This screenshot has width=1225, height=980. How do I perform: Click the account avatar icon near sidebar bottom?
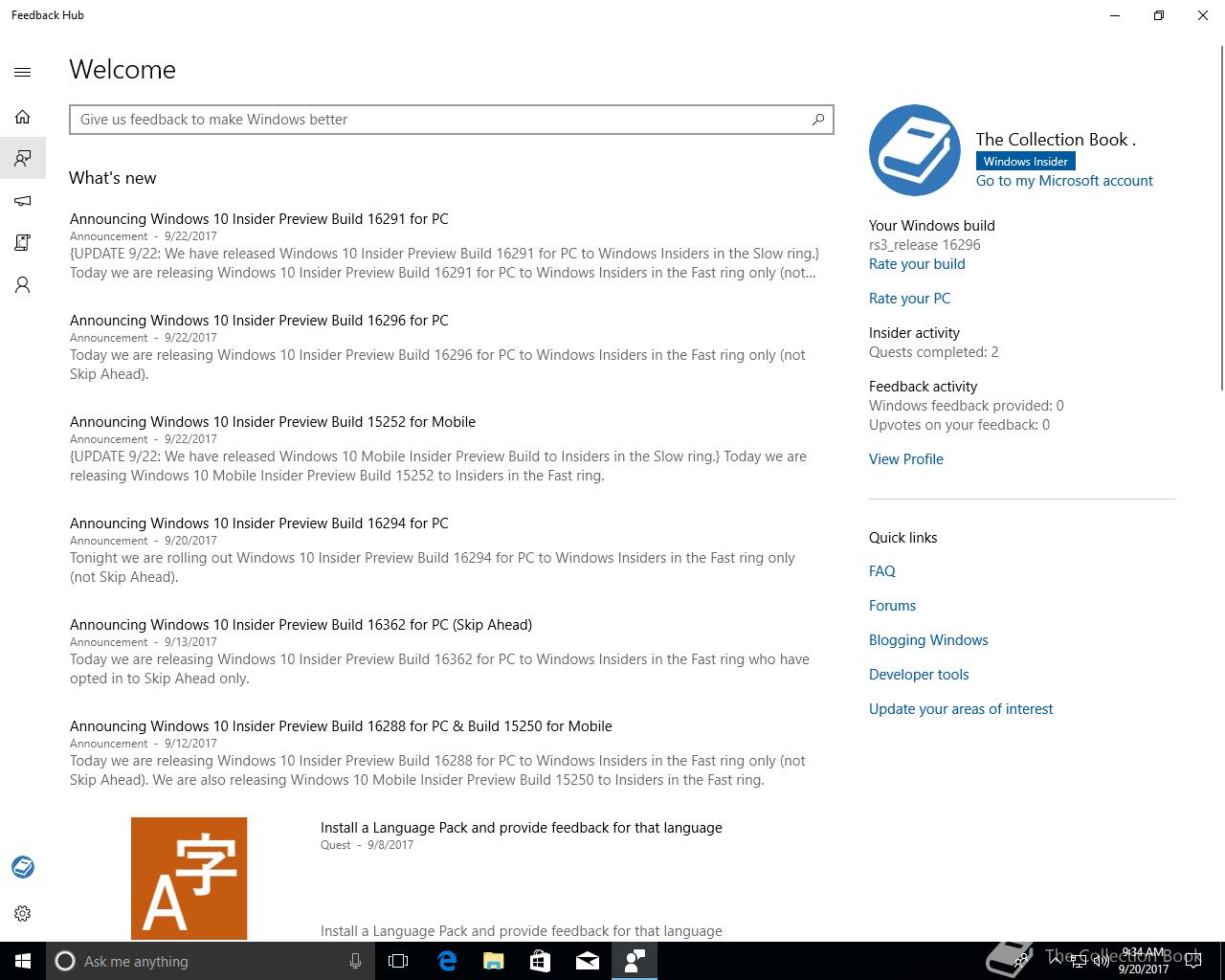click(23, 867)
